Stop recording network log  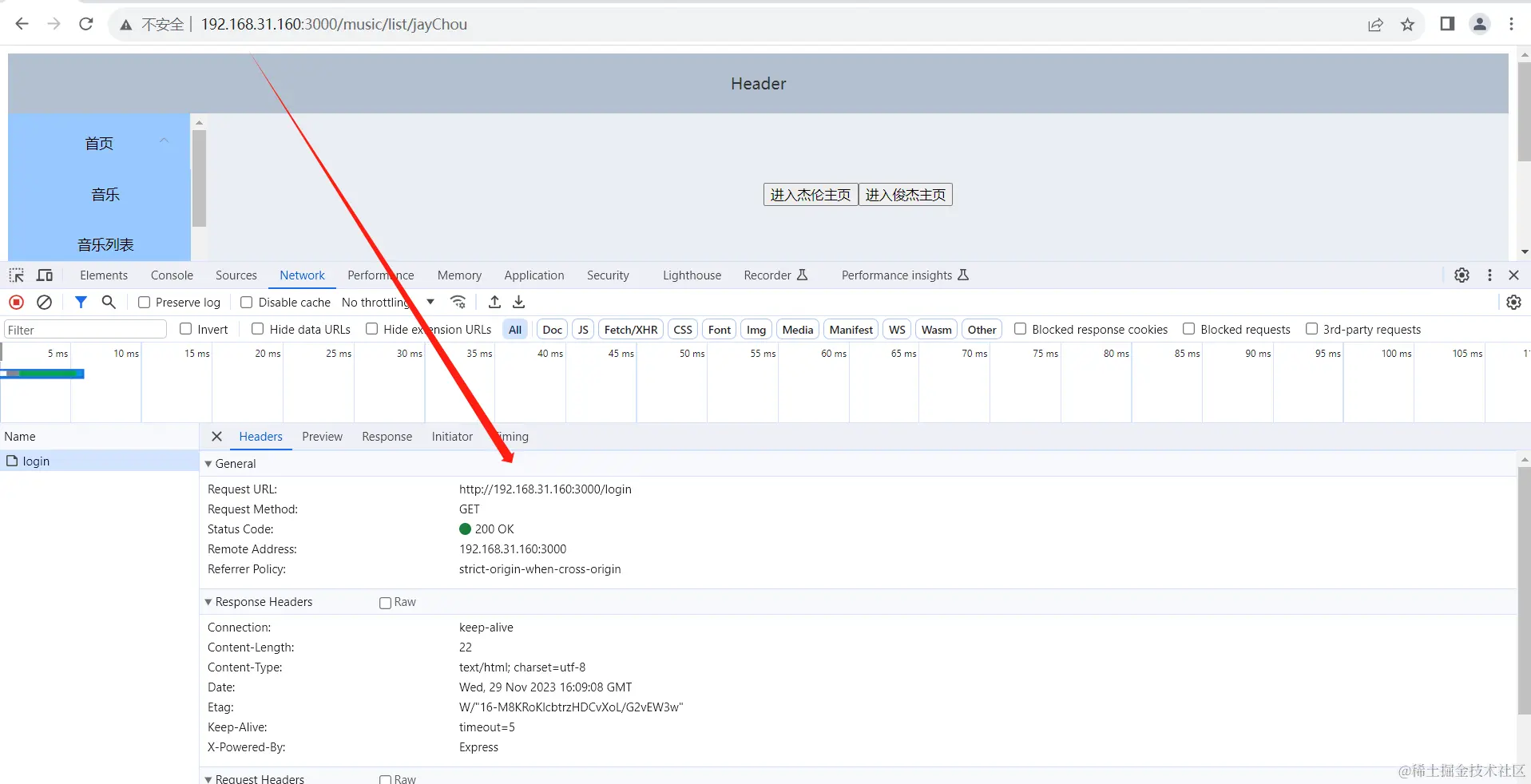(x=16, y=303)
